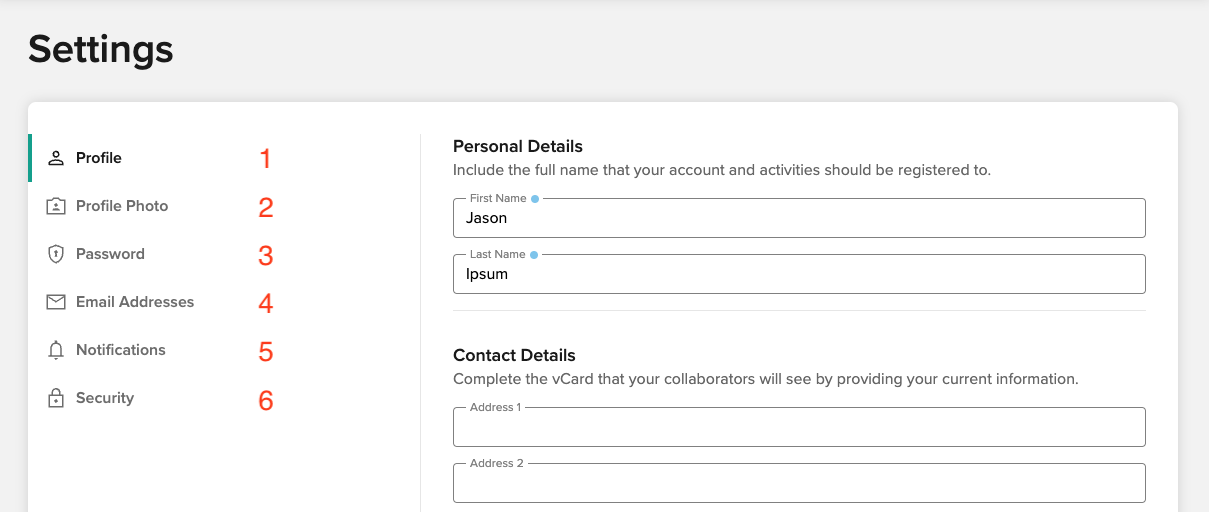The height and width of the screenshot is (512, 1209).
Task: Focus the First Name field containing Jason
Action: 799,218
